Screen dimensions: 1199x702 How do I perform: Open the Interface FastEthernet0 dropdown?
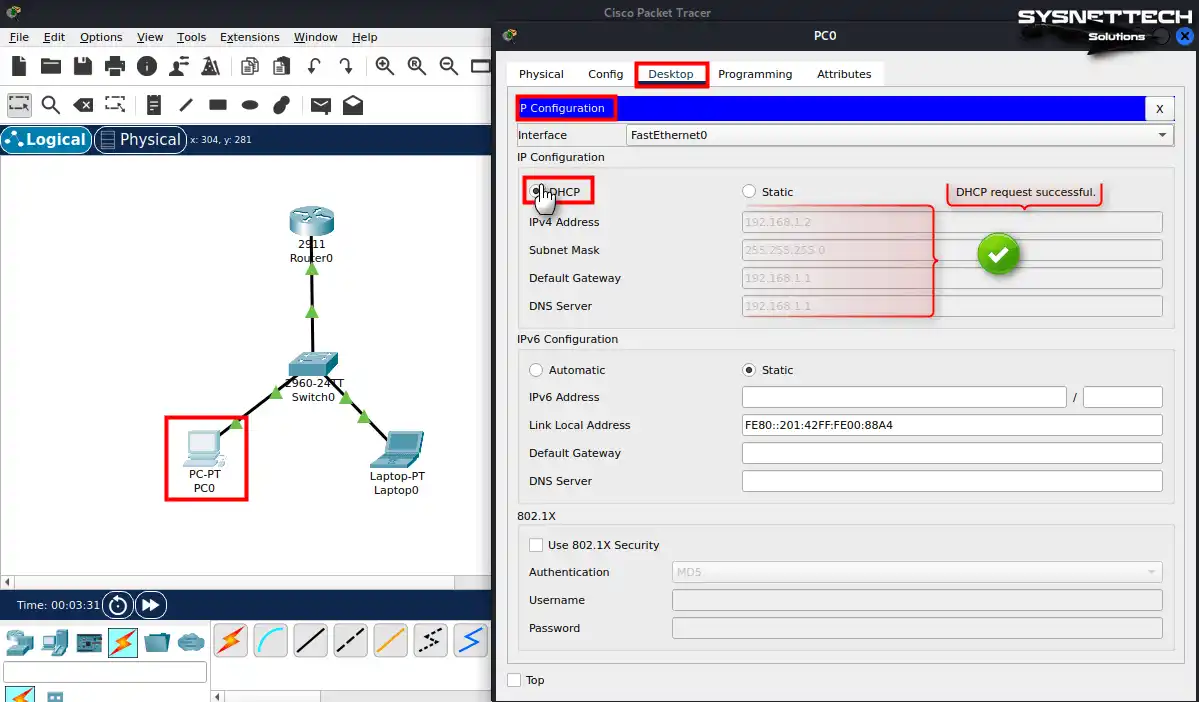(899, 135)
